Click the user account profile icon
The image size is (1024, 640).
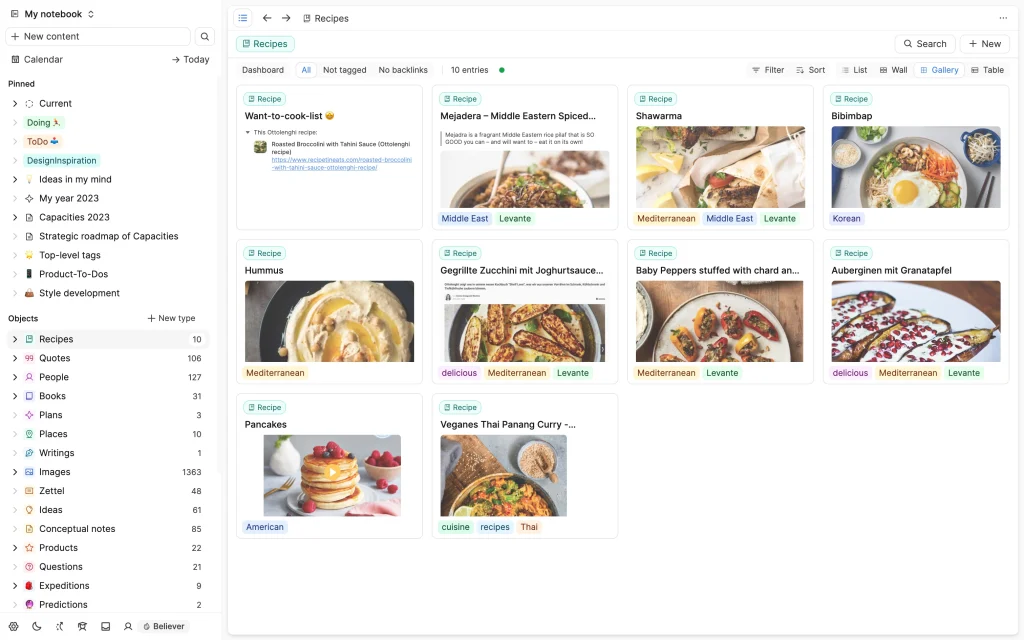[128, 626]
